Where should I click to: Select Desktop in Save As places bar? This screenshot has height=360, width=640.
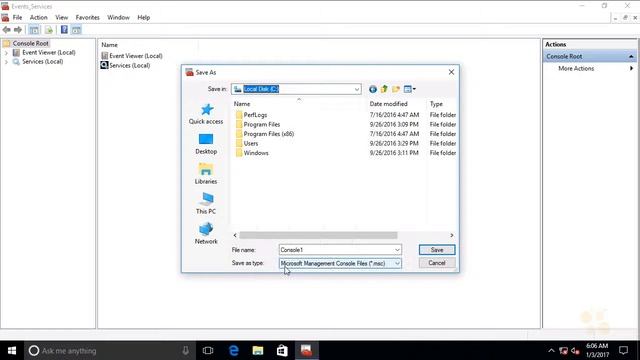206,144
